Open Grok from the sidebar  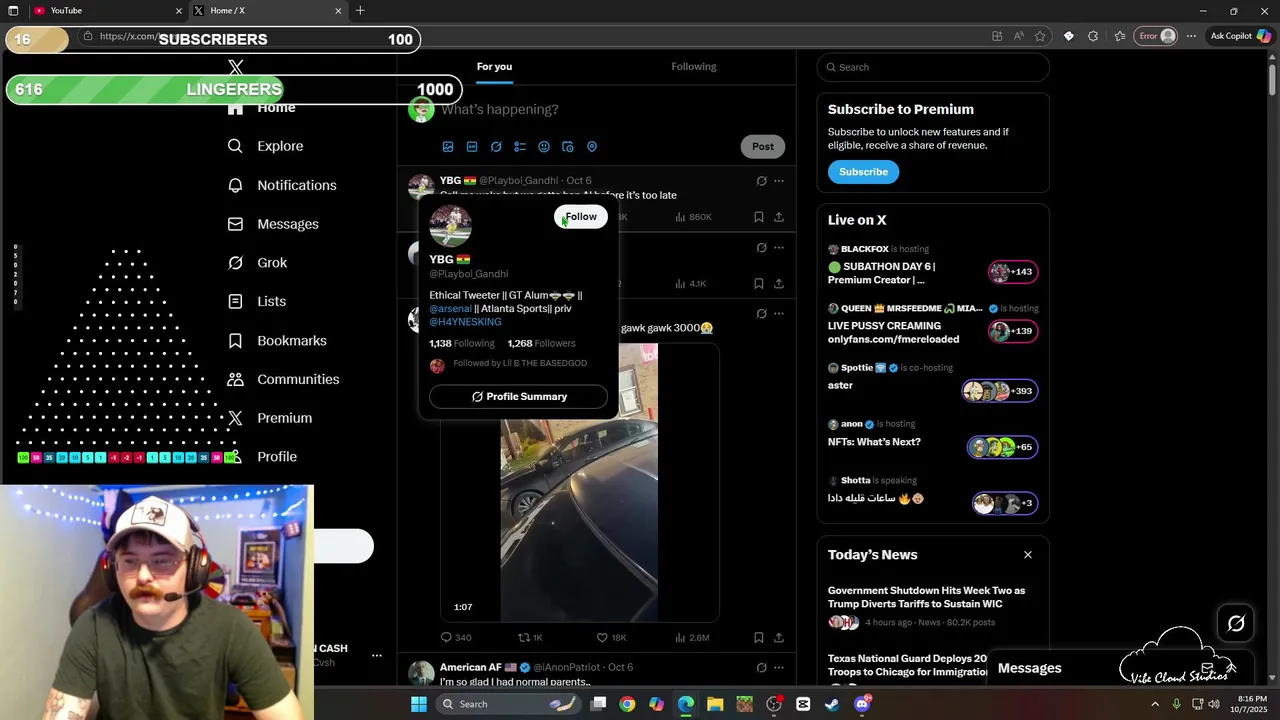click(257, 263)
